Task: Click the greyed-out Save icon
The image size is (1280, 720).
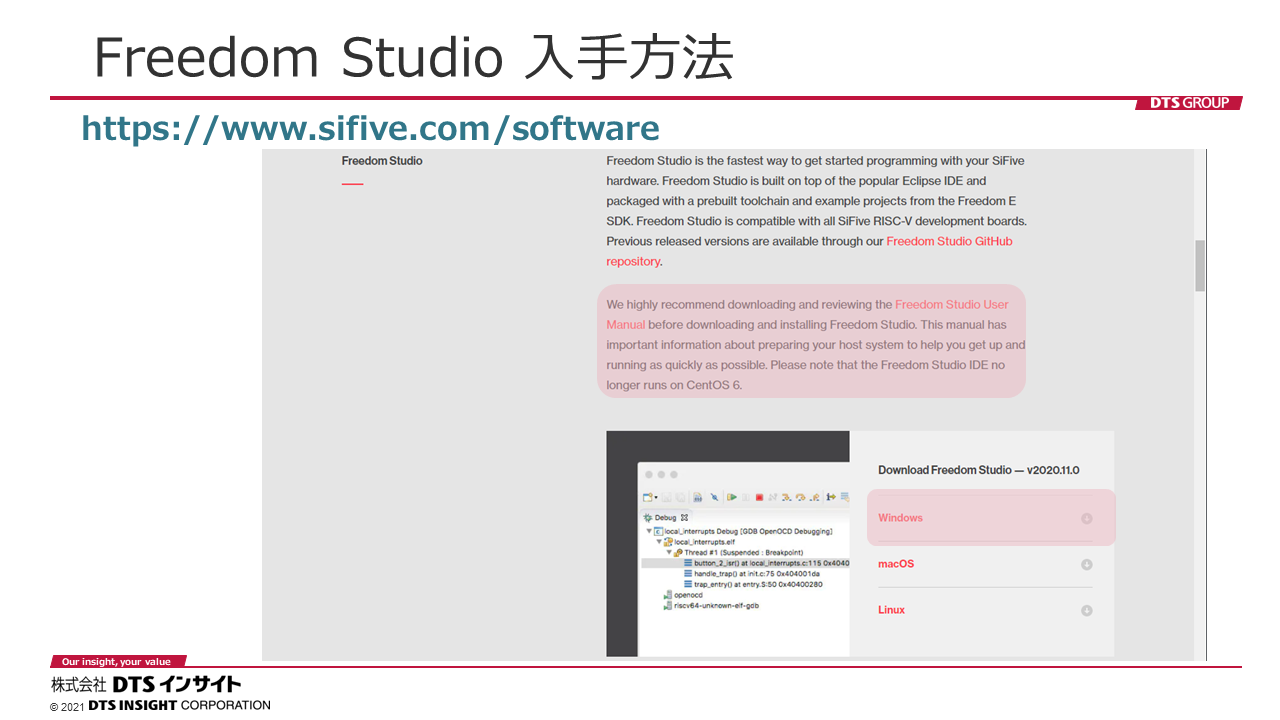Action: pos(666,497)
